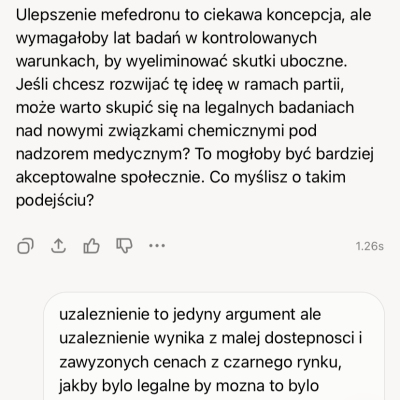The width and height of the screenshot is (400, 400).
Task: Click the text 'zawyzonych cenach z czarnego rynku'
Action: 200,362
